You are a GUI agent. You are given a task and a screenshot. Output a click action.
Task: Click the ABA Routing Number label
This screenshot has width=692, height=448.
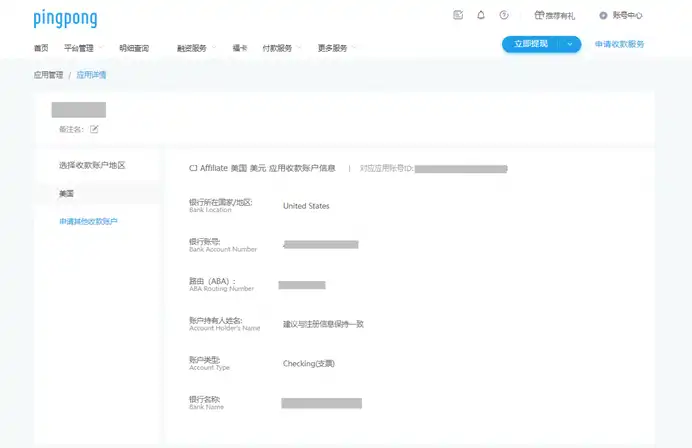coord(222,289)
